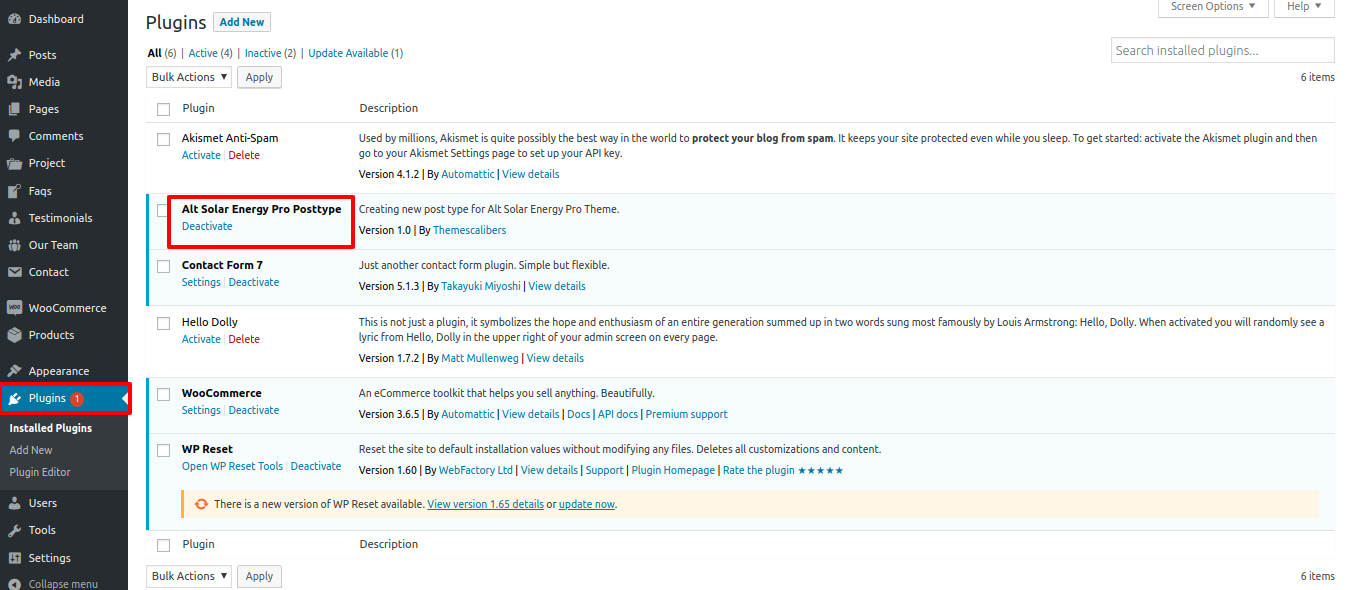The width and height of the screenshot is (1351, 590).
Task: Expand the Help panel
Action: 1304,7
